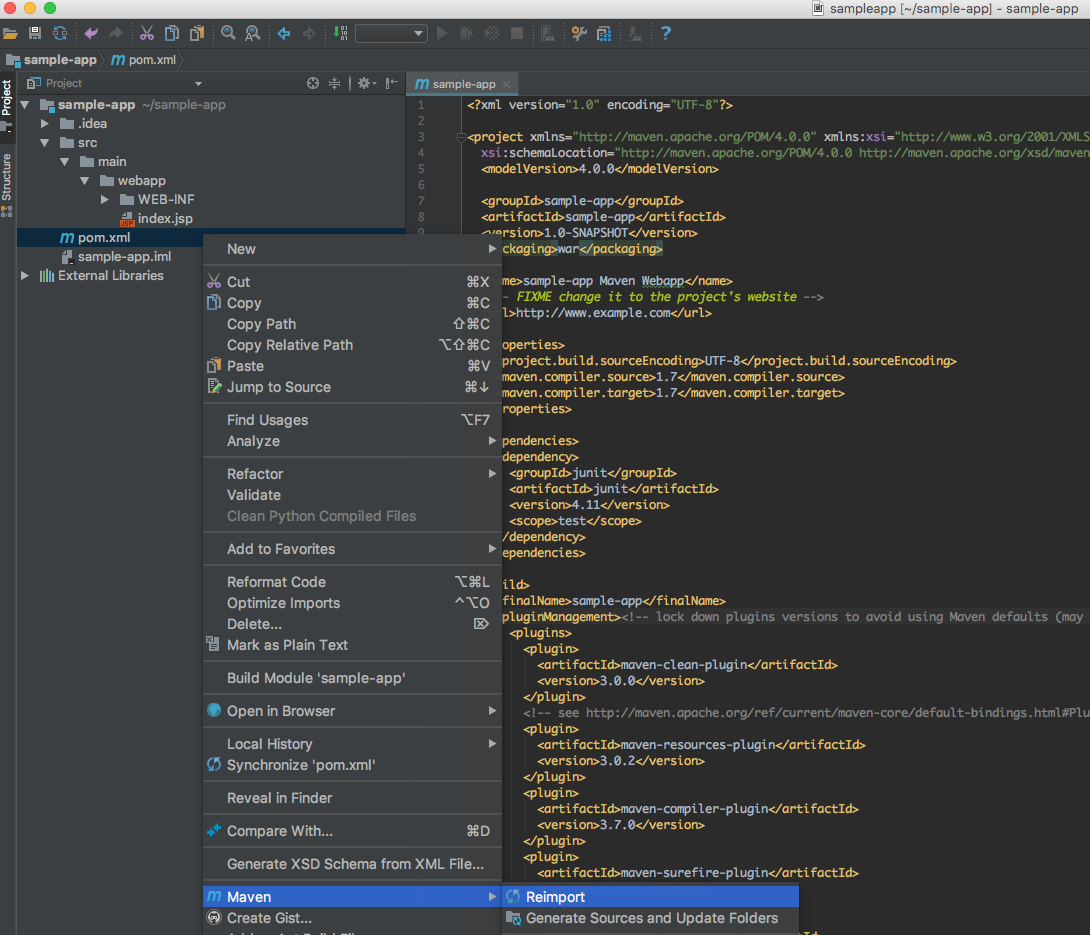Viewport: 1090px width, 935px height.
Task: Collapse the src folder in project tree
Action: coord(45,143)
